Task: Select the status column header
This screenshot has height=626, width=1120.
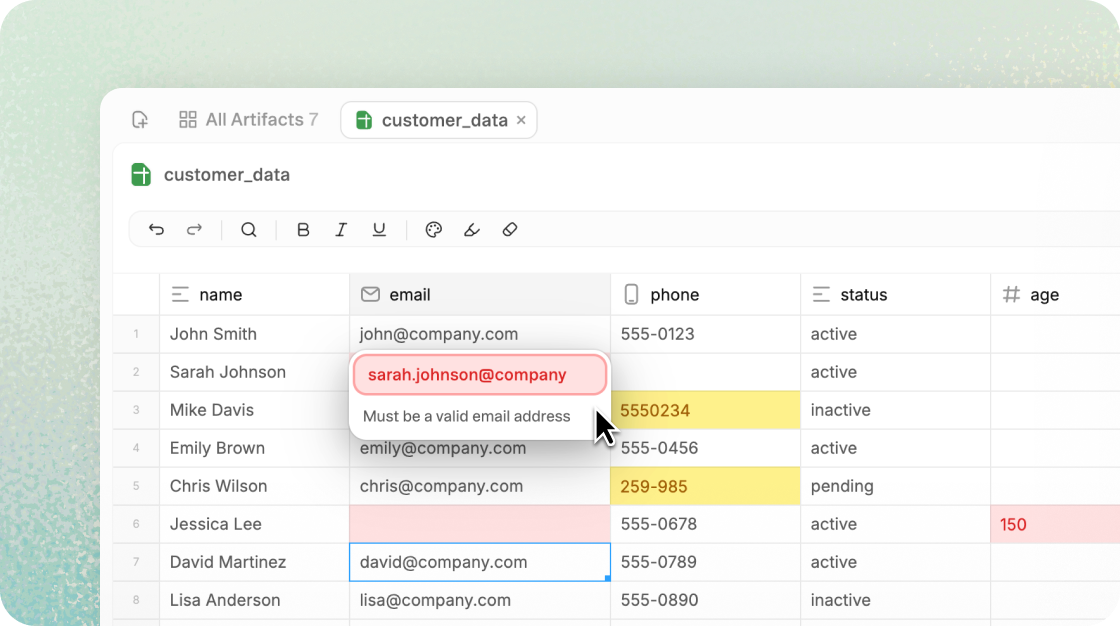Action: tap(896, 294)
